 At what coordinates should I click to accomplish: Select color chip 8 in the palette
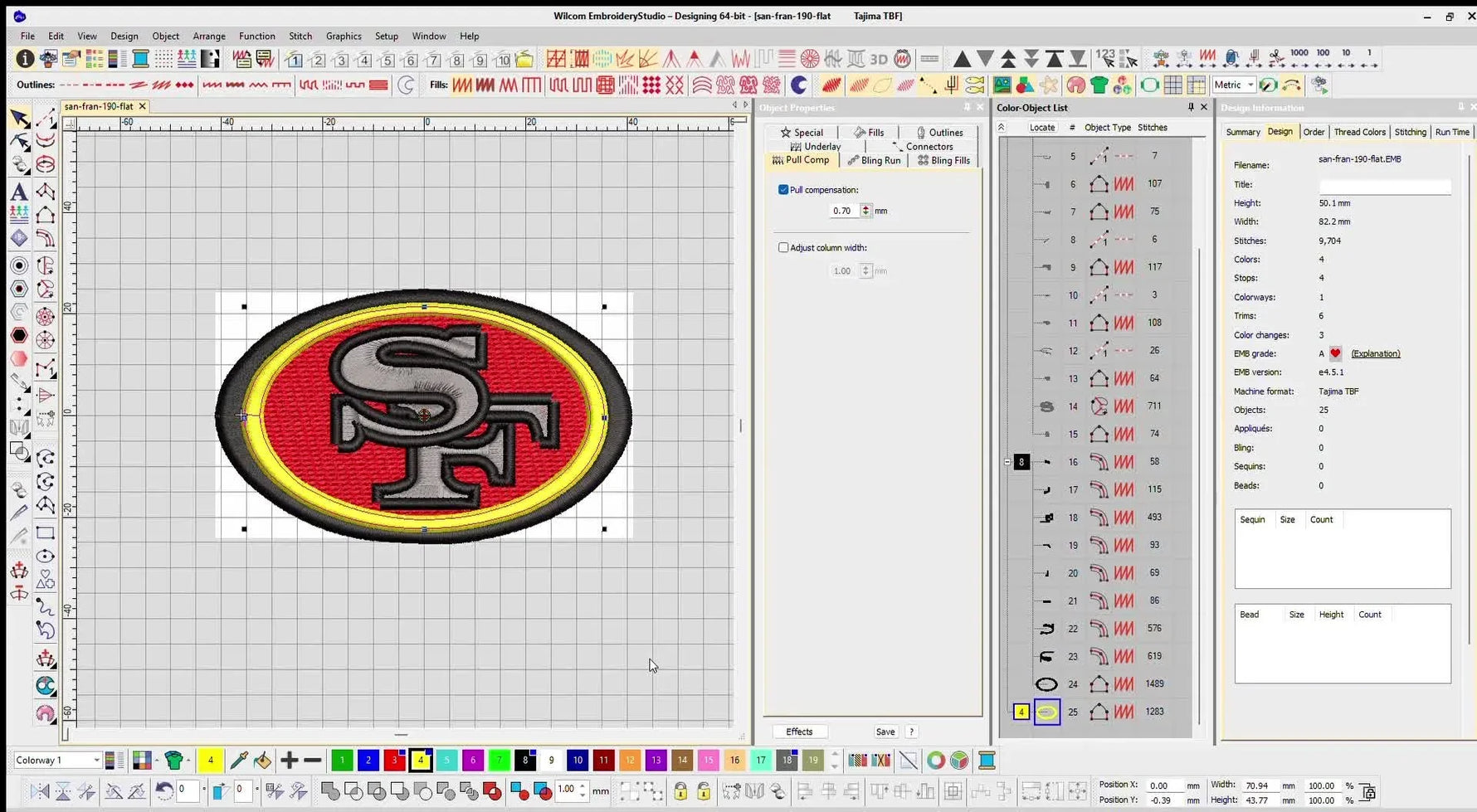(525, 760)
